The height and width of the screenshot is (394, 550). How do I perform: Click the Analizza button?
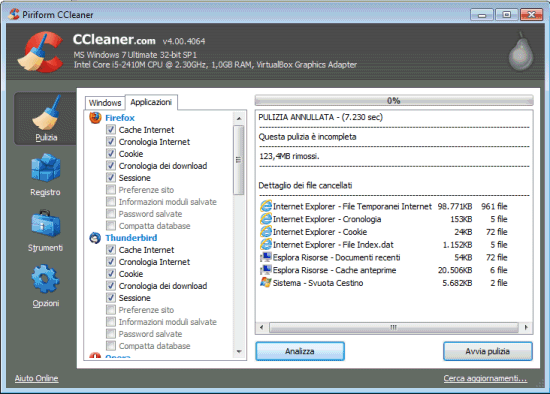pos(300,351)
